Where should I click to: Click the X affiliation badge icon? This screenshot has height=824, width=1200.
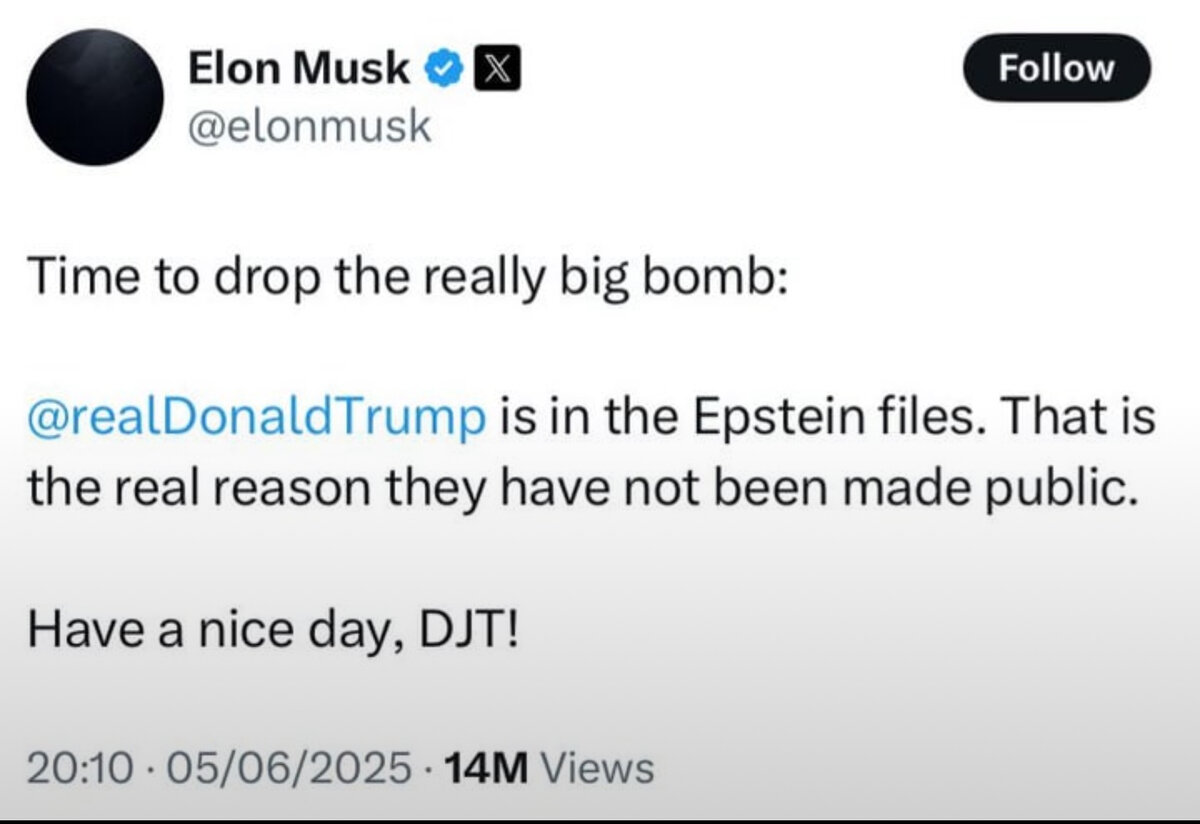point(494,69)
